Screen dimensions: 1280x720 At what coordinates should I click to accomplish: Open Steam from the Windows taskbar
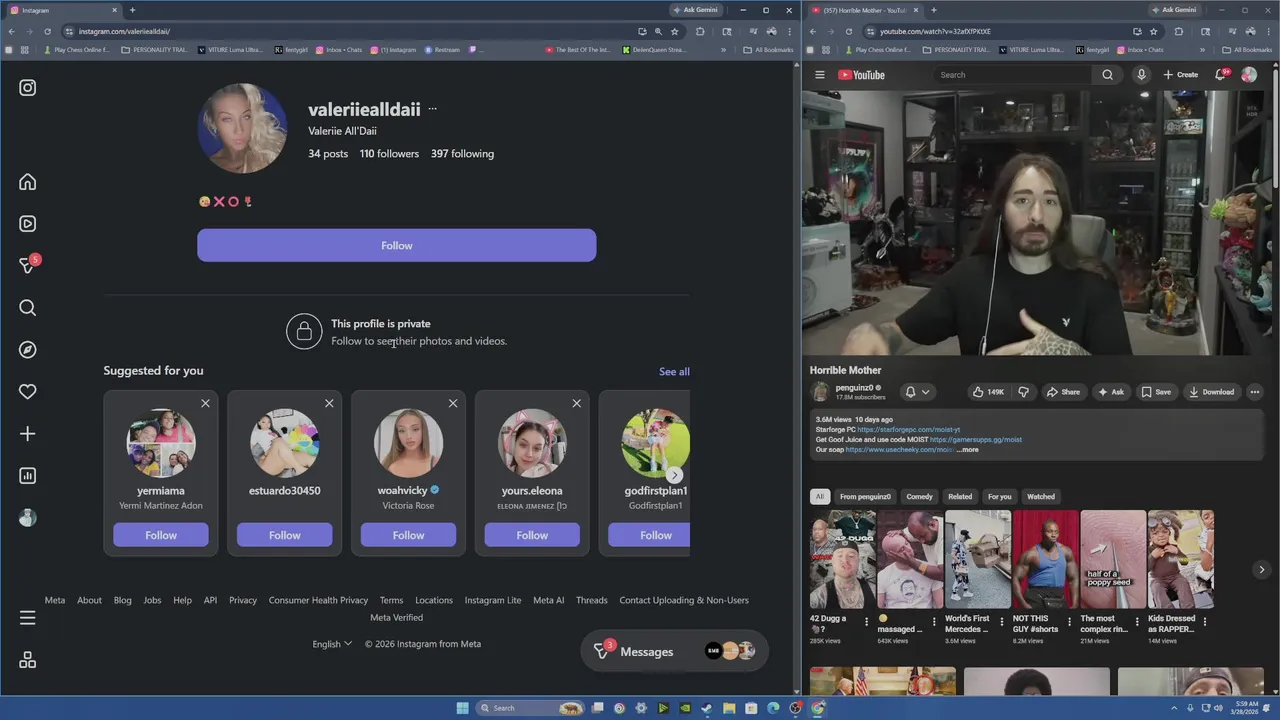pyautogui.click(x=707, y=708)
